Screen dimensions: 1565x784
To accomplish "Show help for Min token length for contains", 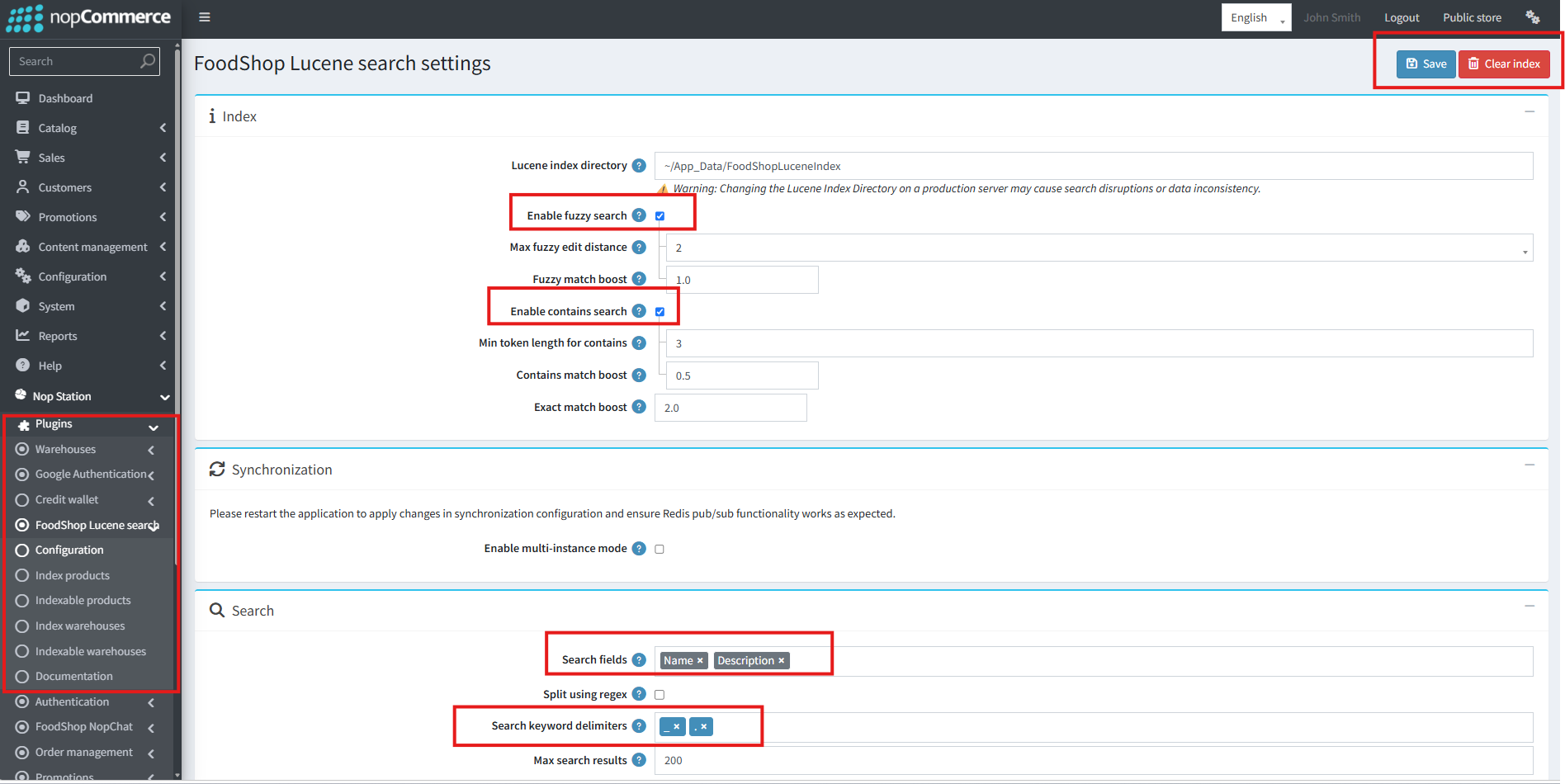I will pyautogui.click(x=639, y=342).
